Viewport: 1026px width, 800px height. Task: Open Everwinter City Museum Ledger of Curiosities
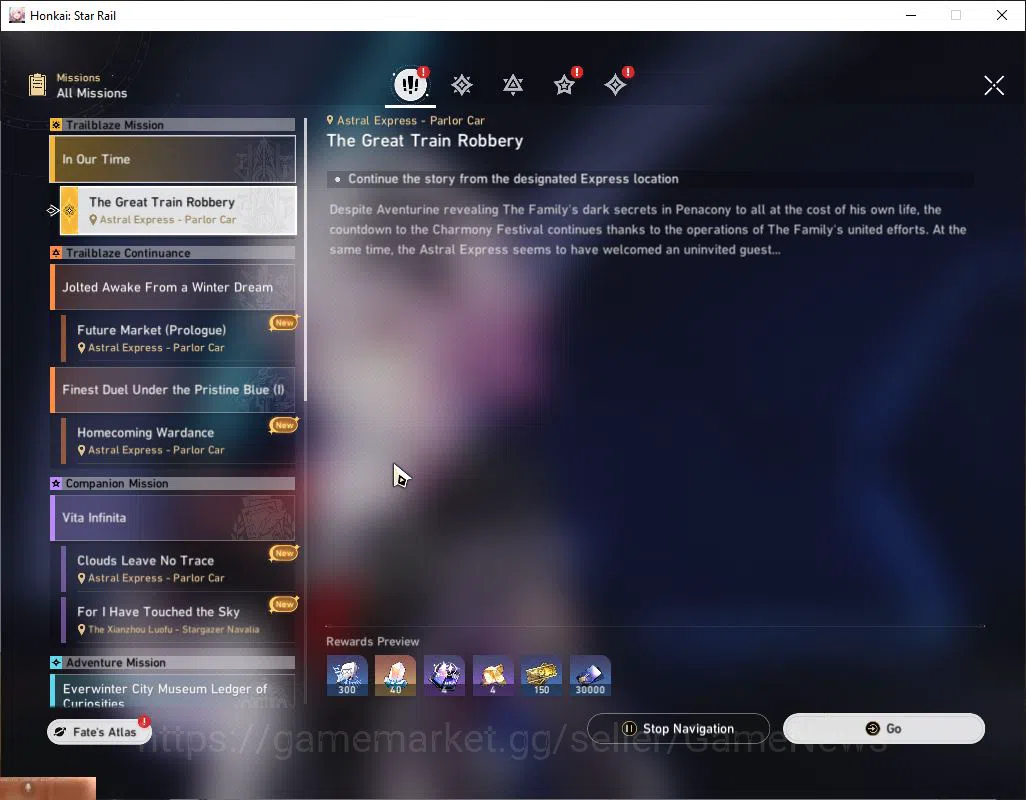[x=173, y=692]
